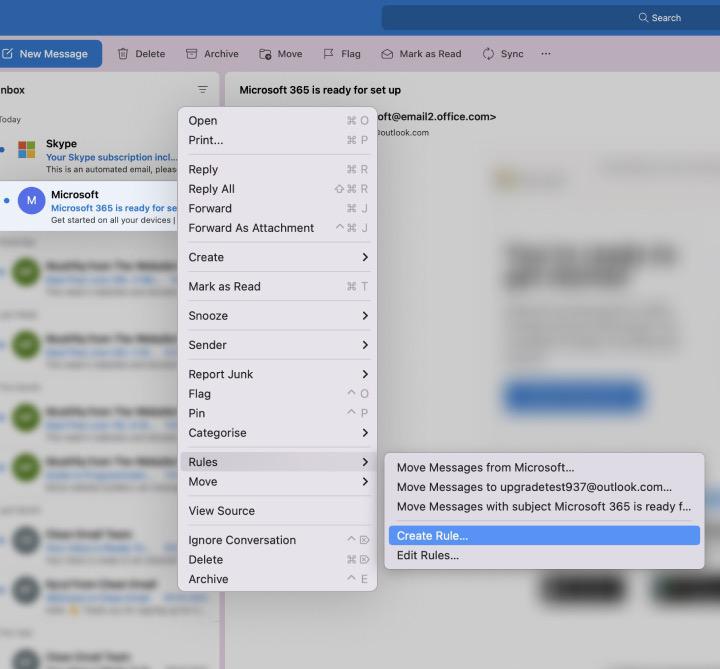Select Move Messages from Microsoft... option
The width and height of the screenshot is (720, 669).
(485, 467)
